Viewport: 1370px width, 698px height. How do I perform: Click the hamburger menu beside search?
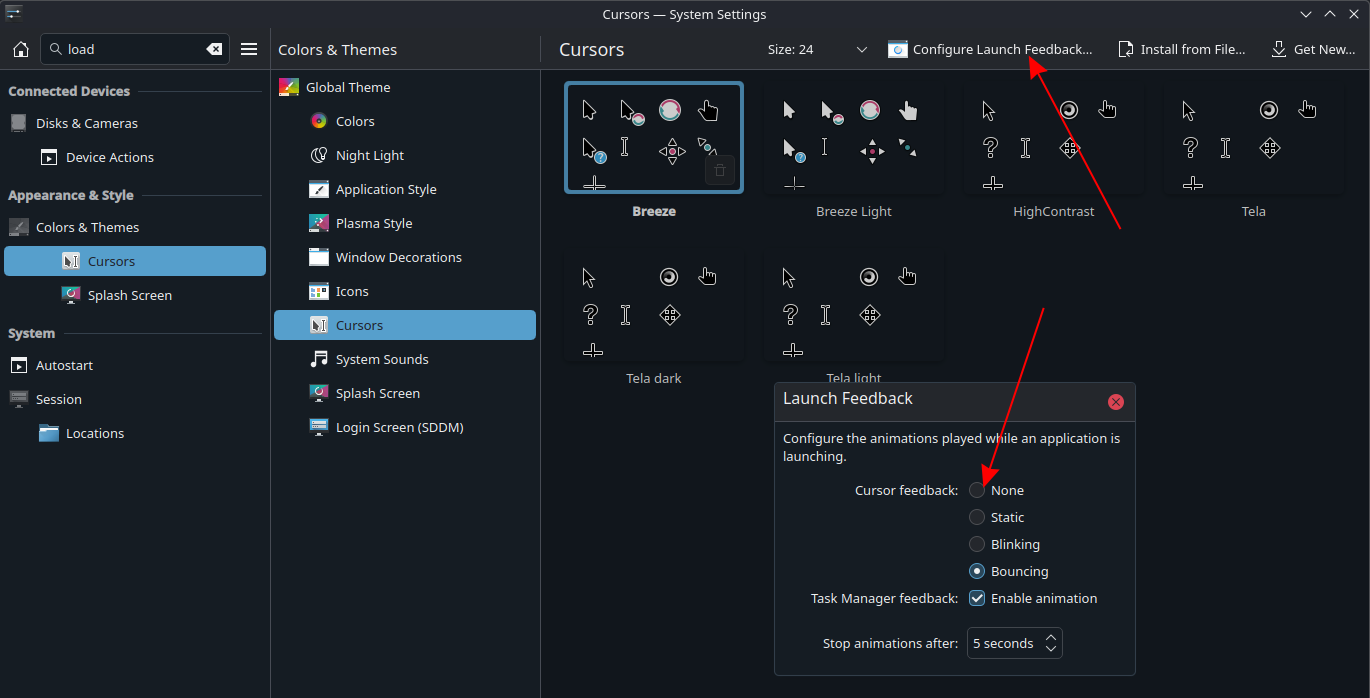point(248,48)
